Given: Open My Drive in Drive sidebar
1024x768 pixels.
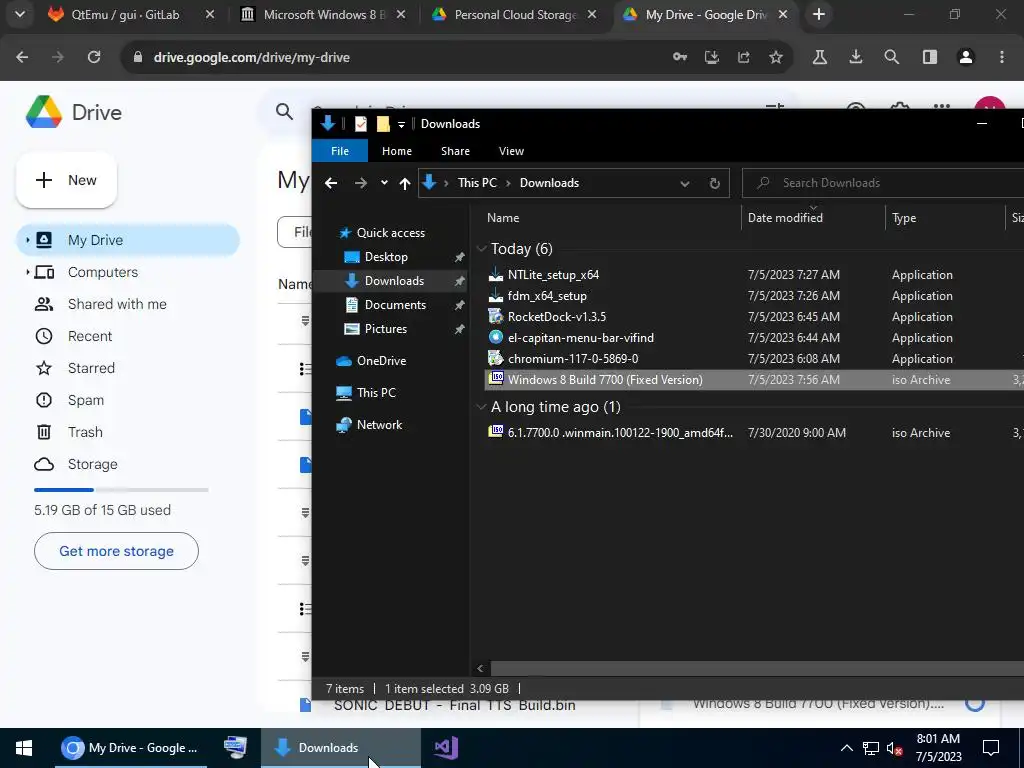Looking at the screenshot, I should pos(128,240).
